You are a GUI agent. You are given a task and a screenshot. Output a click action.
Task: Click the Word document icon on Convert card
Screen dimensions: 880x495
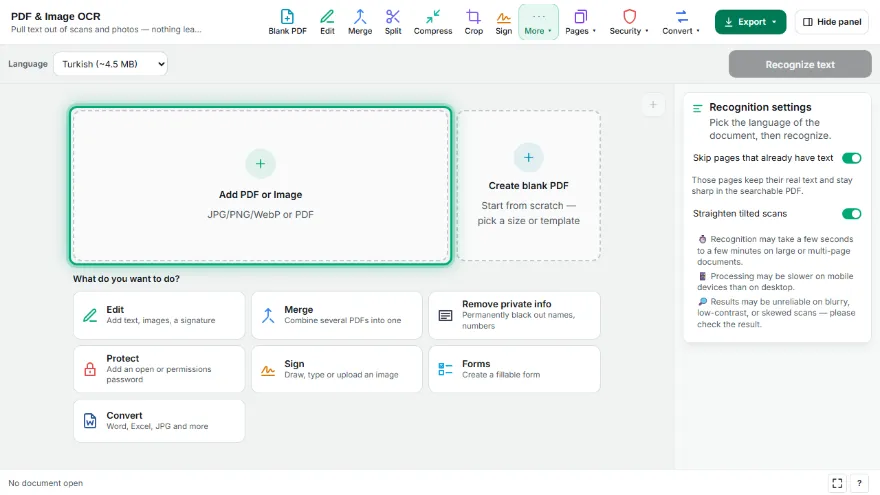(90, 421)
